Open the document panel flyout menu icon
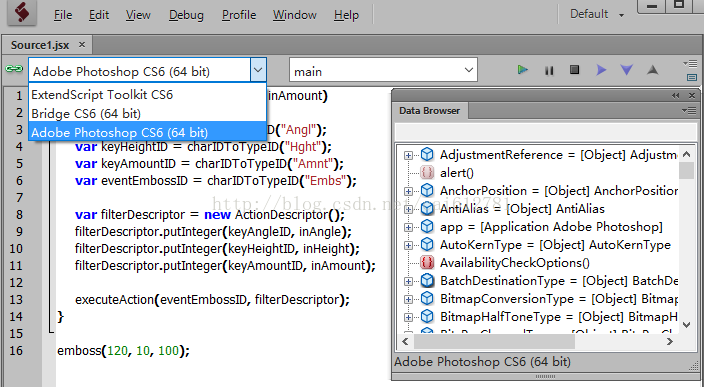This screenshot has height=387, width=704. [x=690, y=64]
